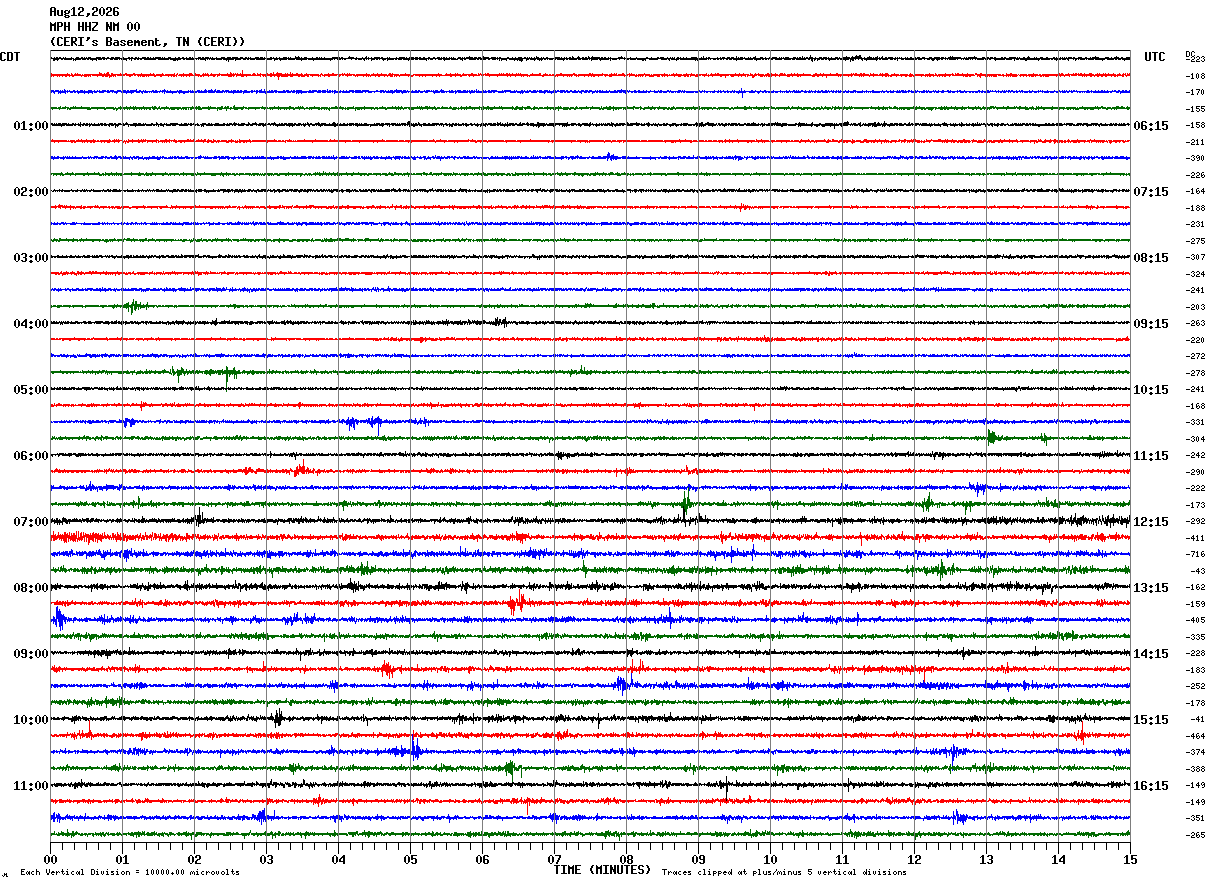The height and width of the screenshot is (886, 1210).
Task: Click the 12:15 UTC time label
Action: [x=1151, y=522]
